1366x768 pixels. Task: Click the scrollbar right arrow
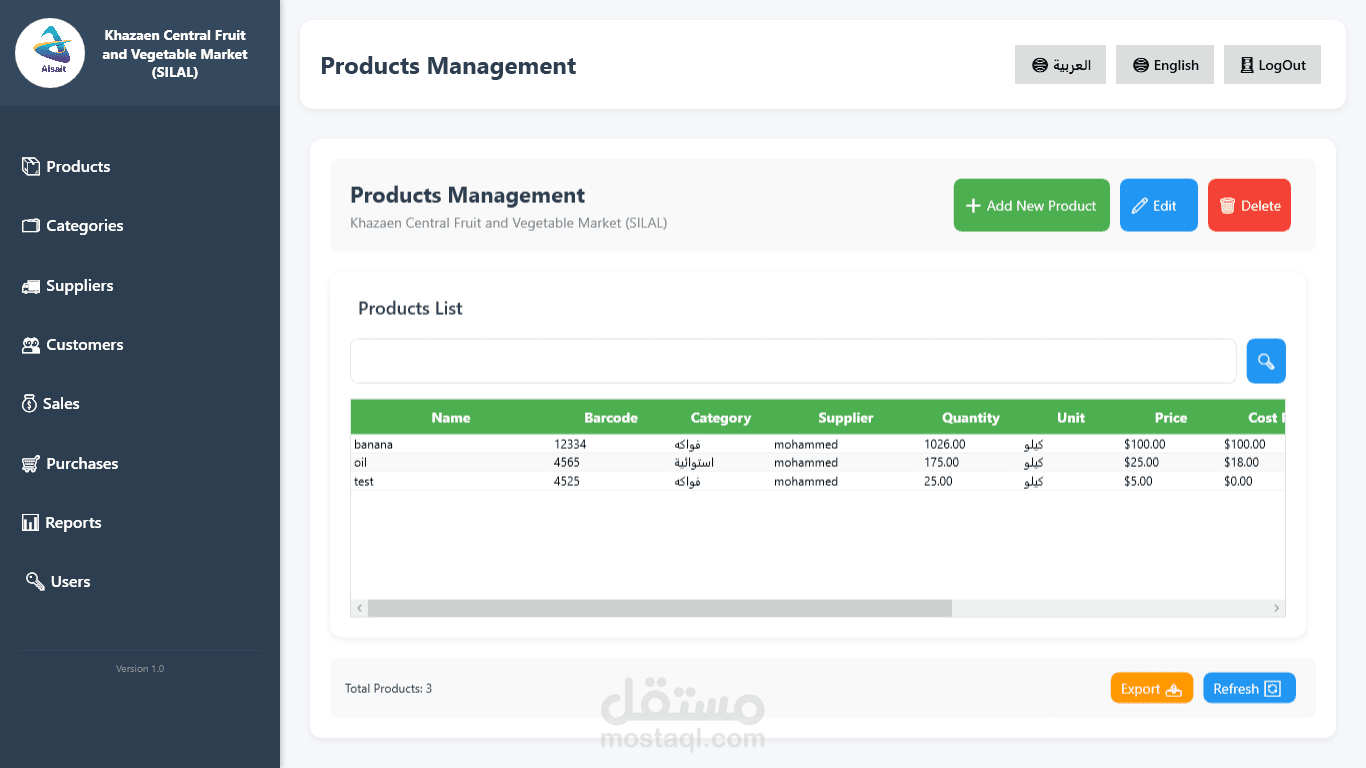[1276, 608]
